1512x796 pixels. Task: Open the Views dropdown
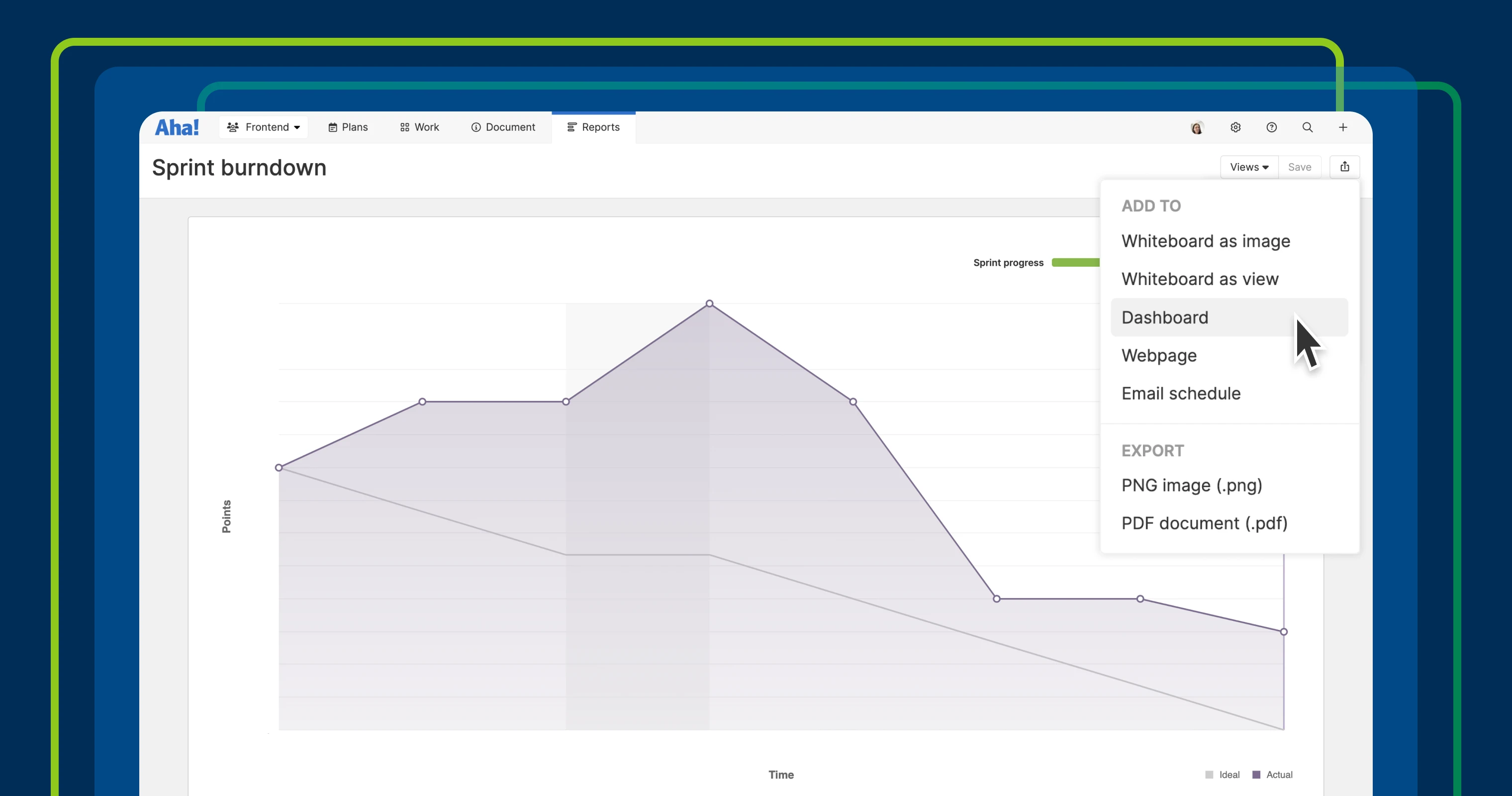click(x=1249, y=167)
